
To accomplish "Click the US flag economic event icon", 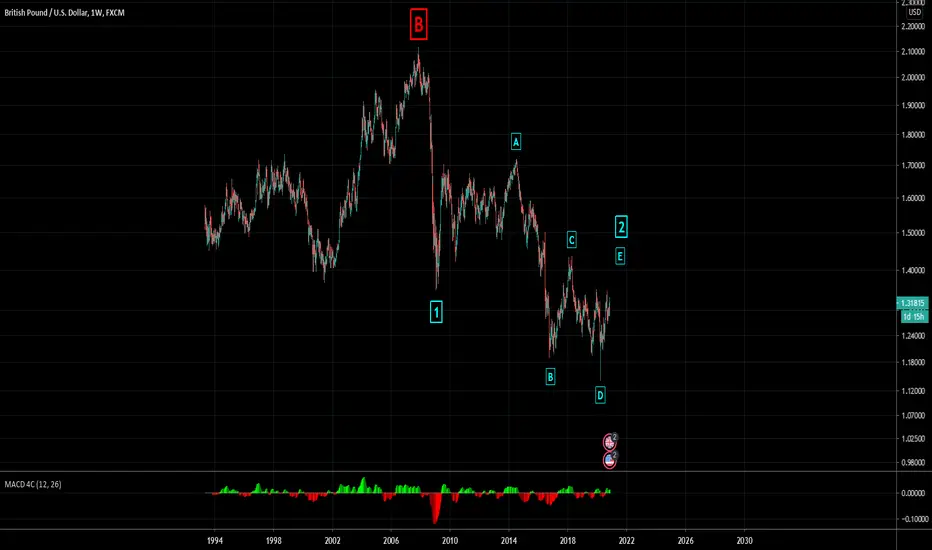I will point(609,460).
